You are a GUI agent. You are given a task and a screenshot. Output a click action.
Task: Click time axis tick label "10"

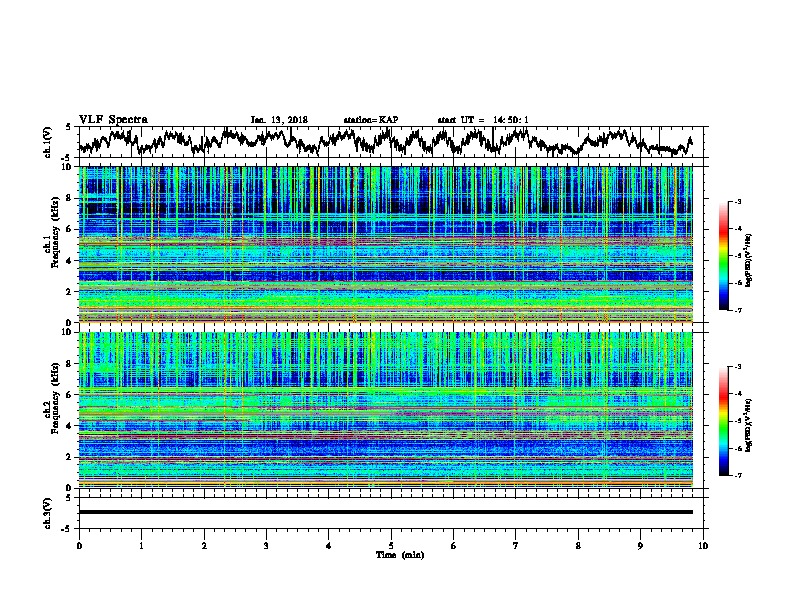coord(703,545)
